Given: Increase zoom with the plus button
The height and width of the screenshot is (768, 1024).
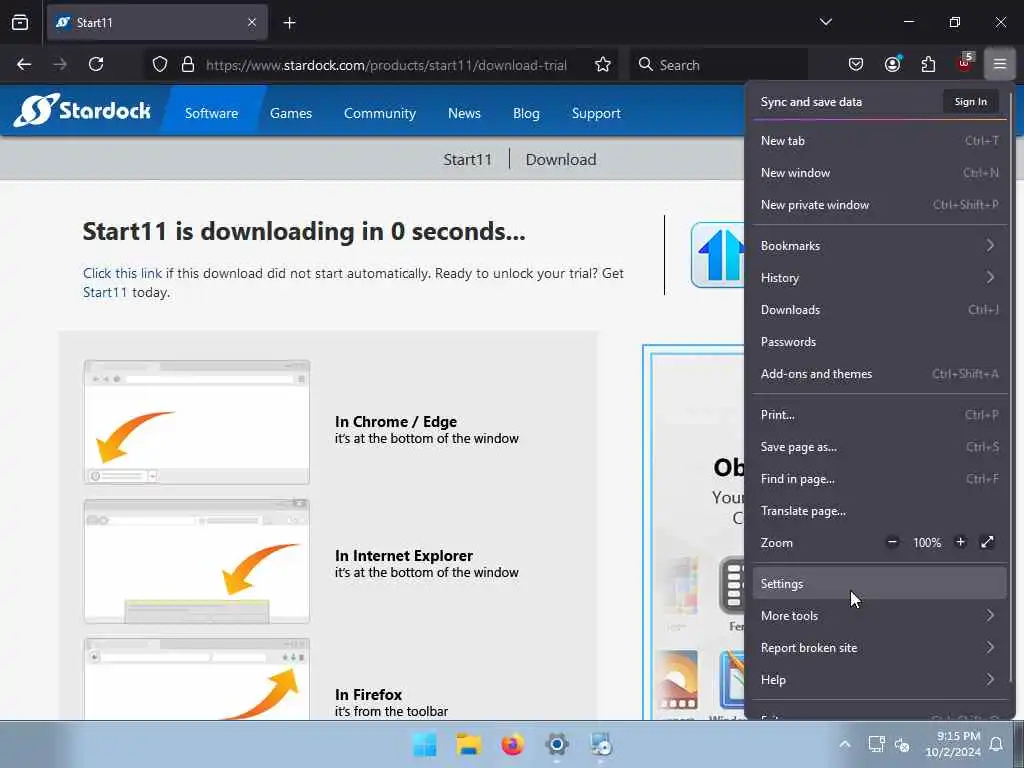Looking at the screenshot, I should pyautogui.click(x=960, y=542).
